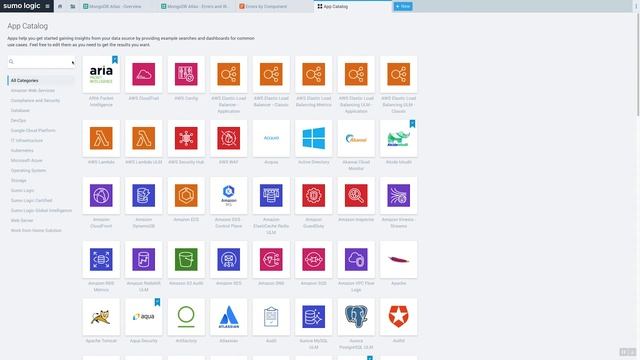Open AWS Elastic Load Balancing Metrics tile
640x360 pixels.
[x=313, y=74]
